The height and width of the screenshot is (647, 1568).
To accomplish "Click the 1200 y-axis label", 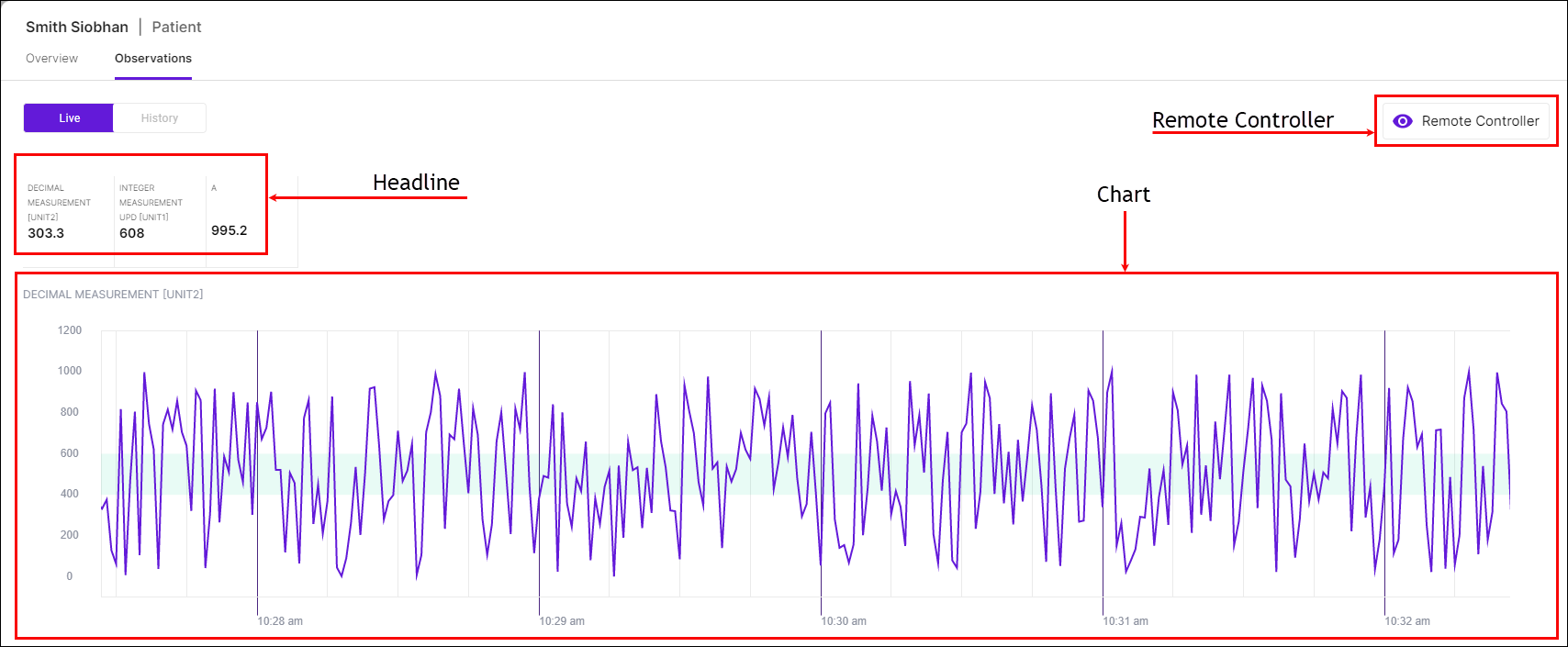I will pyautogui.click(x=70, y=330).
